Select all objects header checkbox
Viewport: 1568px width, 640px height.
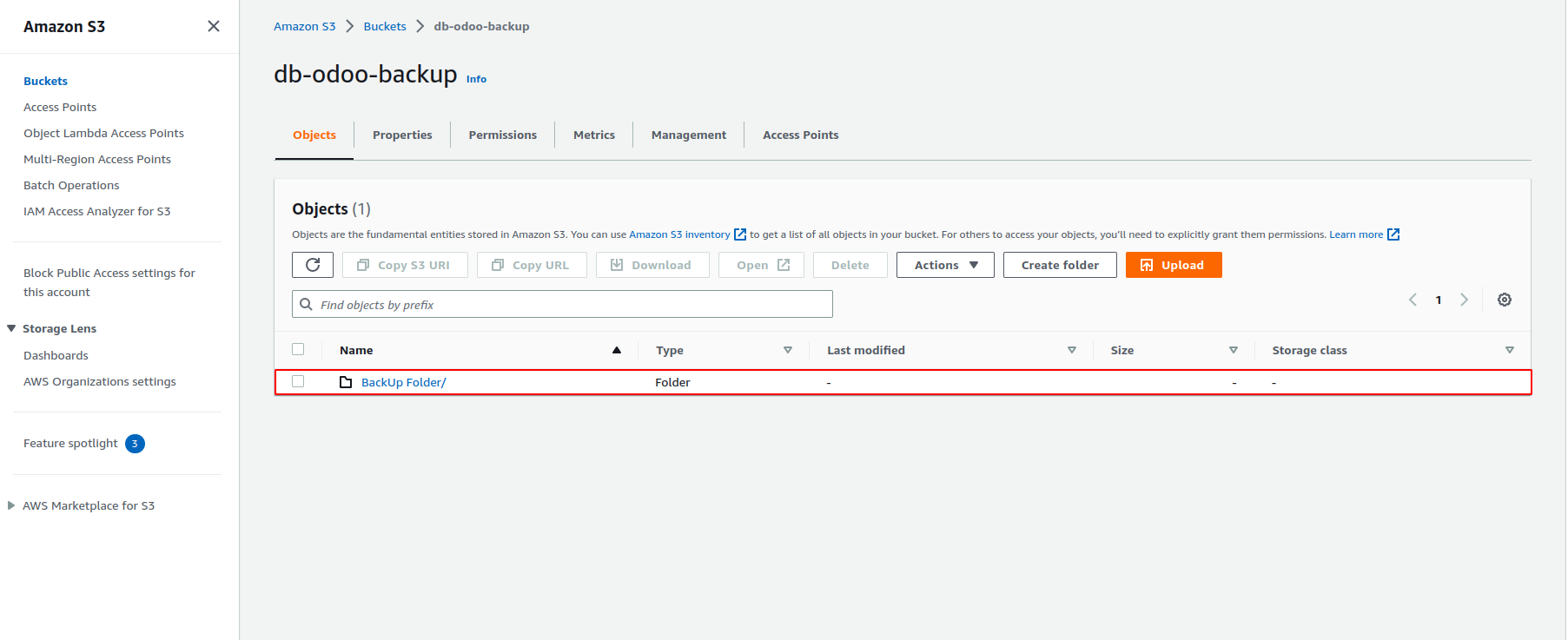(298, 349)
